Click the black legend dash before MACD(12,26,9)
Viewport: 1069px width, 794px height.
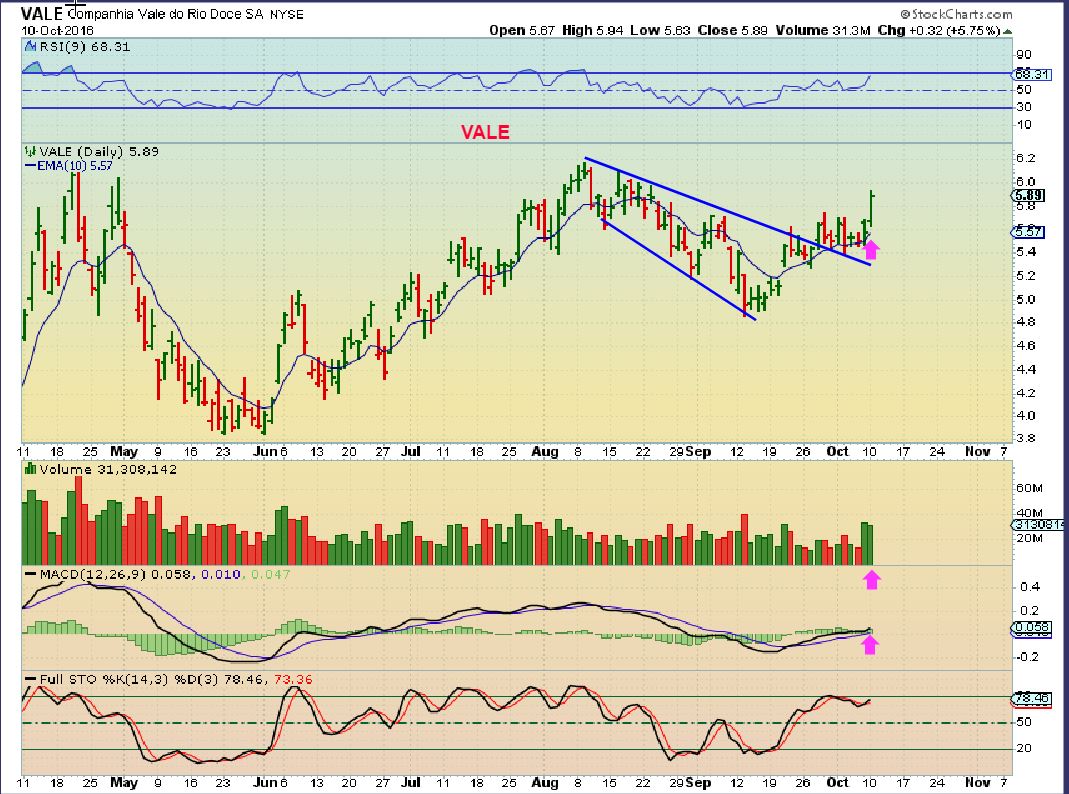pos(31,575)
